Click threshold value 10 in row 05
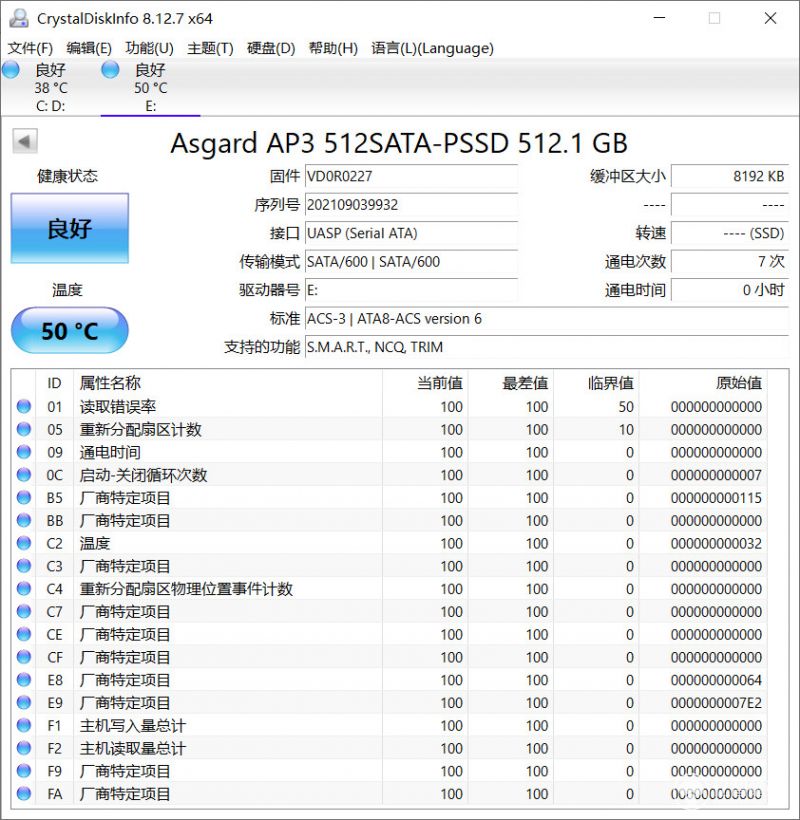800x820 pixels. click(x=626, y=429)
